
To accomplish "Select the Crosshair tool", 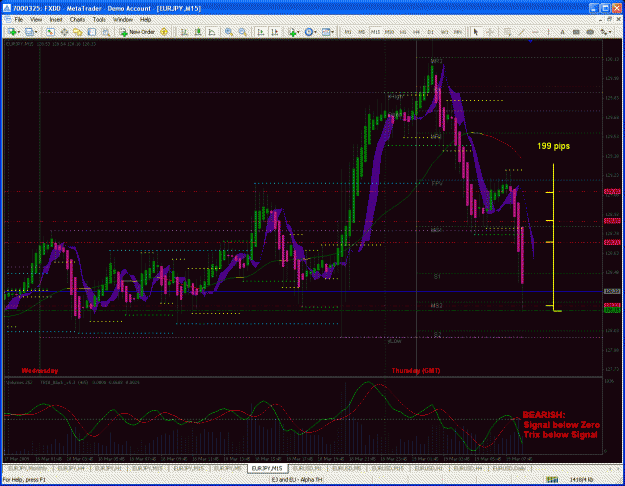I will [x=490, y=32].
